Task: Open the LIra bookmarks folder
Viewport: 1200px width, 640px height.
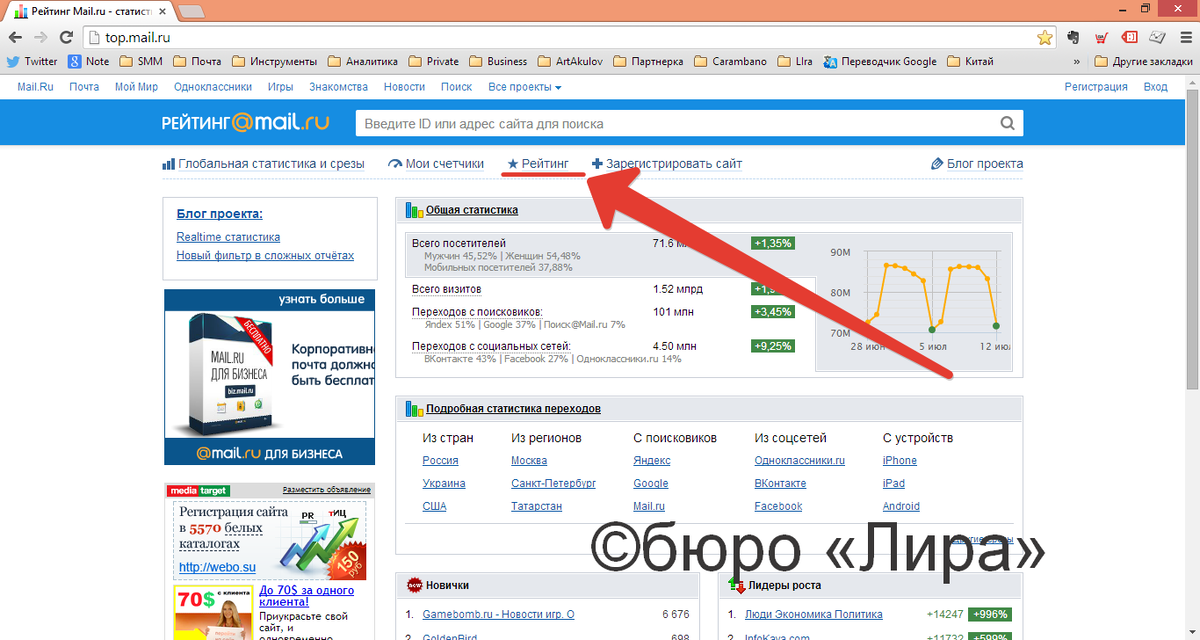Action: pyautogui.click(x=795, y=61)
